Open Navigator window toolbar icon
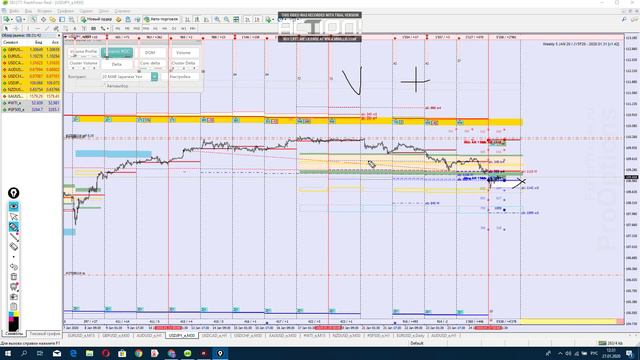This screenshot has height=360, width=640. pyautogui.click(x=53, y=19)
